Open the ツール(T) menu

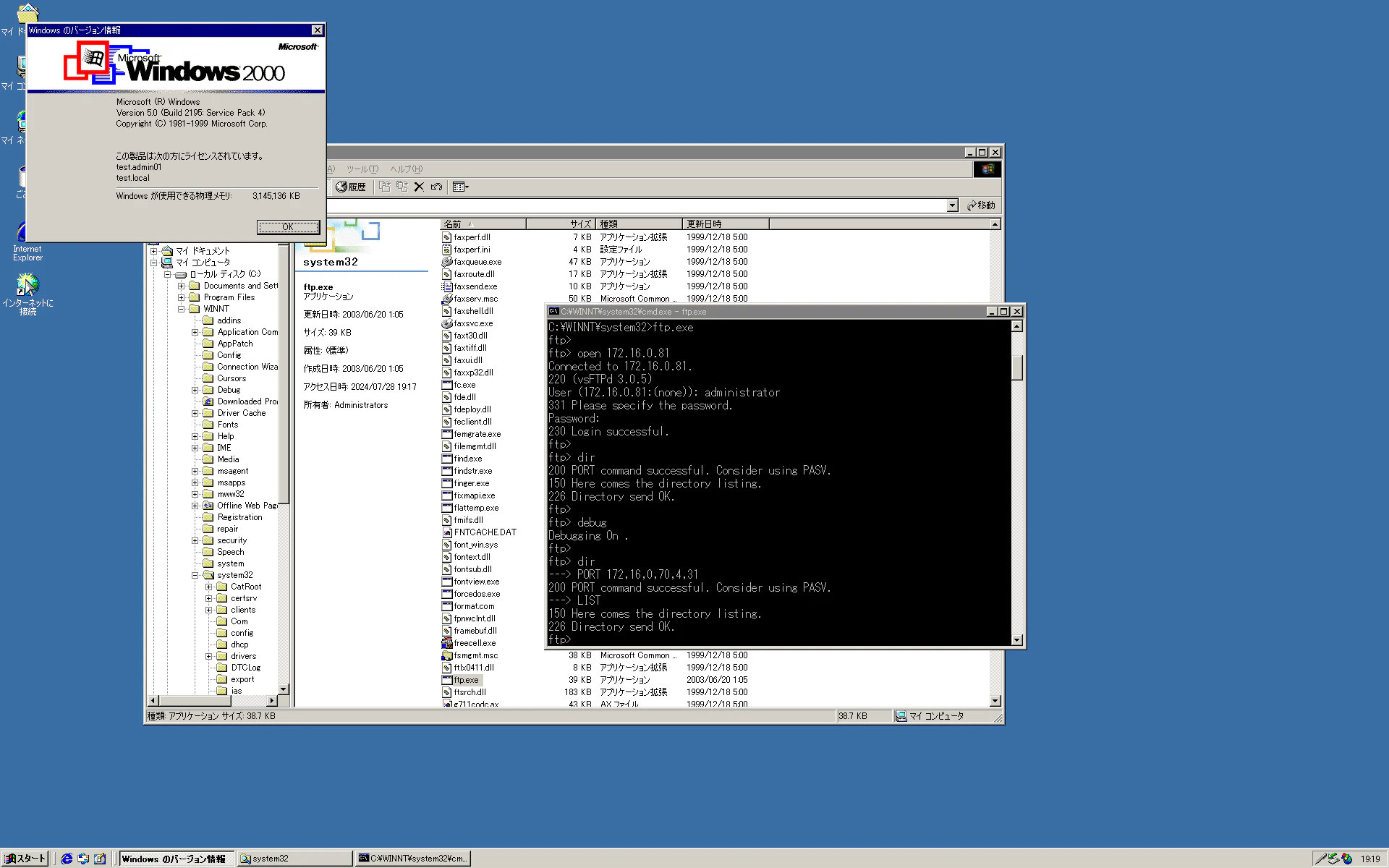pyautogui.click(x=362, y=169)
